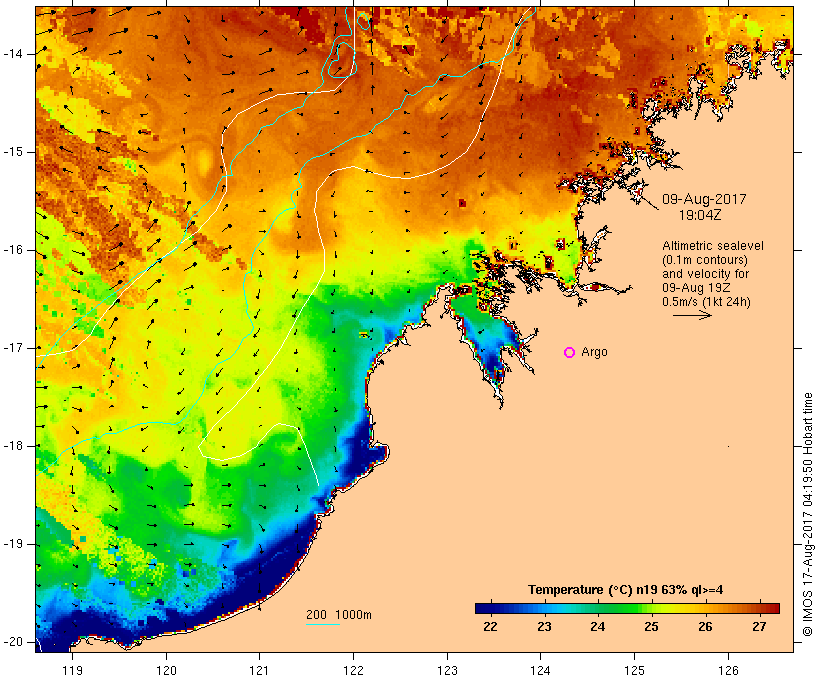Click latitude axis label '-18'

[x=12, y=446]
